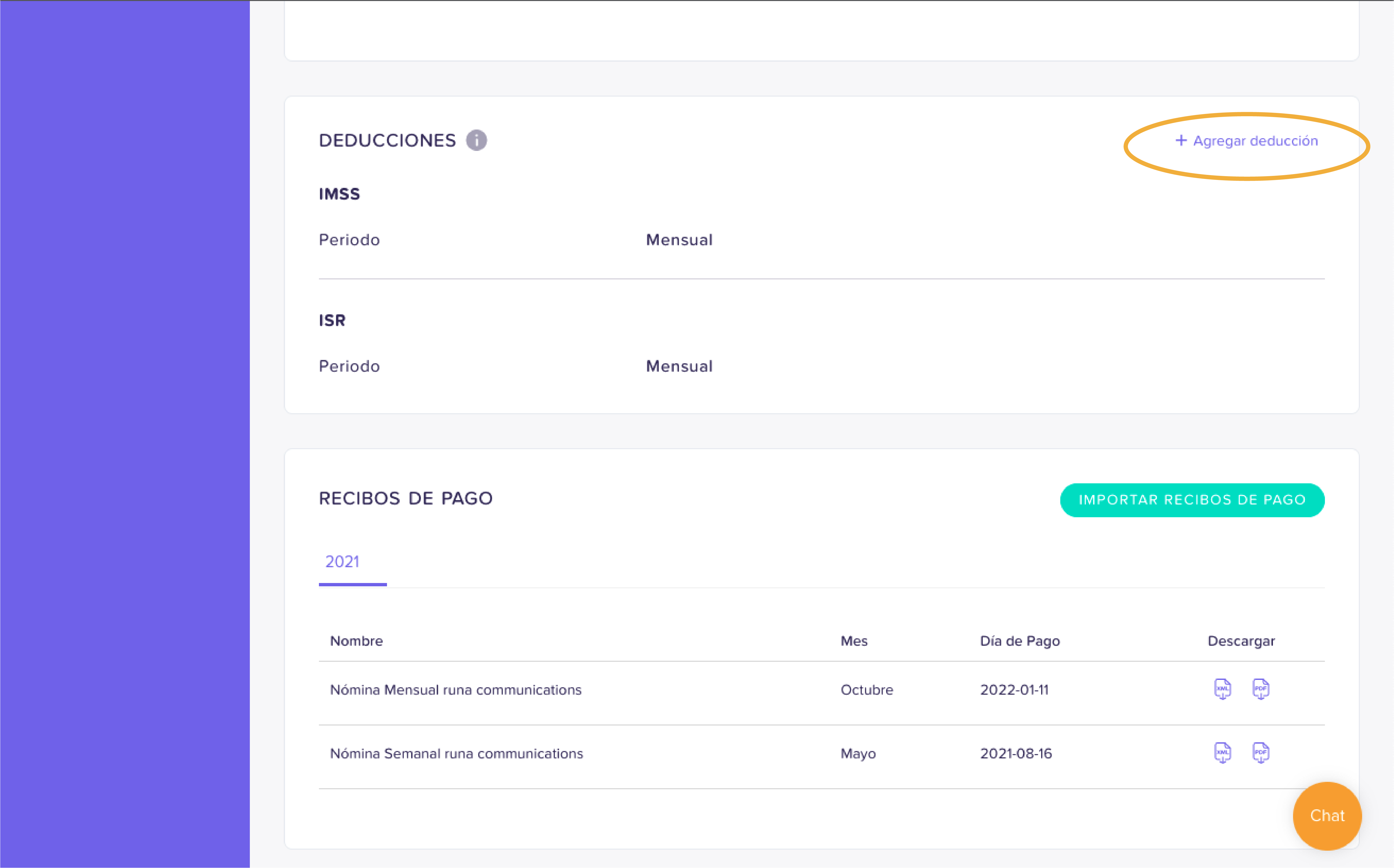Click the info icon next to DEDUCCIONES
1394x868 pixels.
[x=476, y=140]
